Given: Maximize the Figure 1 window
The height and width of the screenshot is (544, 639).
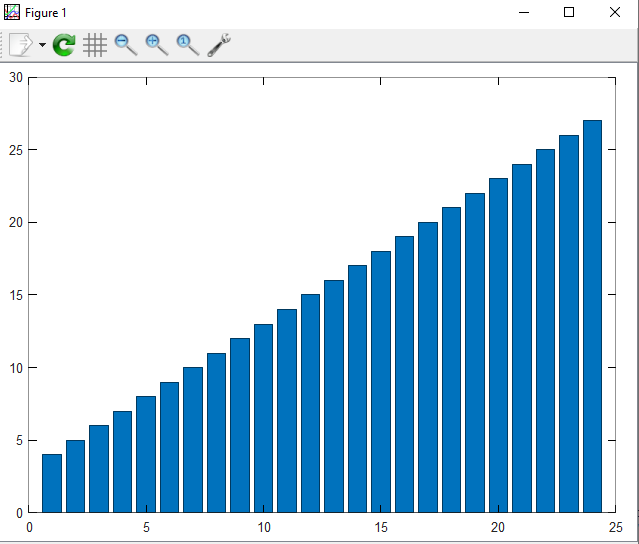Looking at the screenshot, I should coord(569,13).
